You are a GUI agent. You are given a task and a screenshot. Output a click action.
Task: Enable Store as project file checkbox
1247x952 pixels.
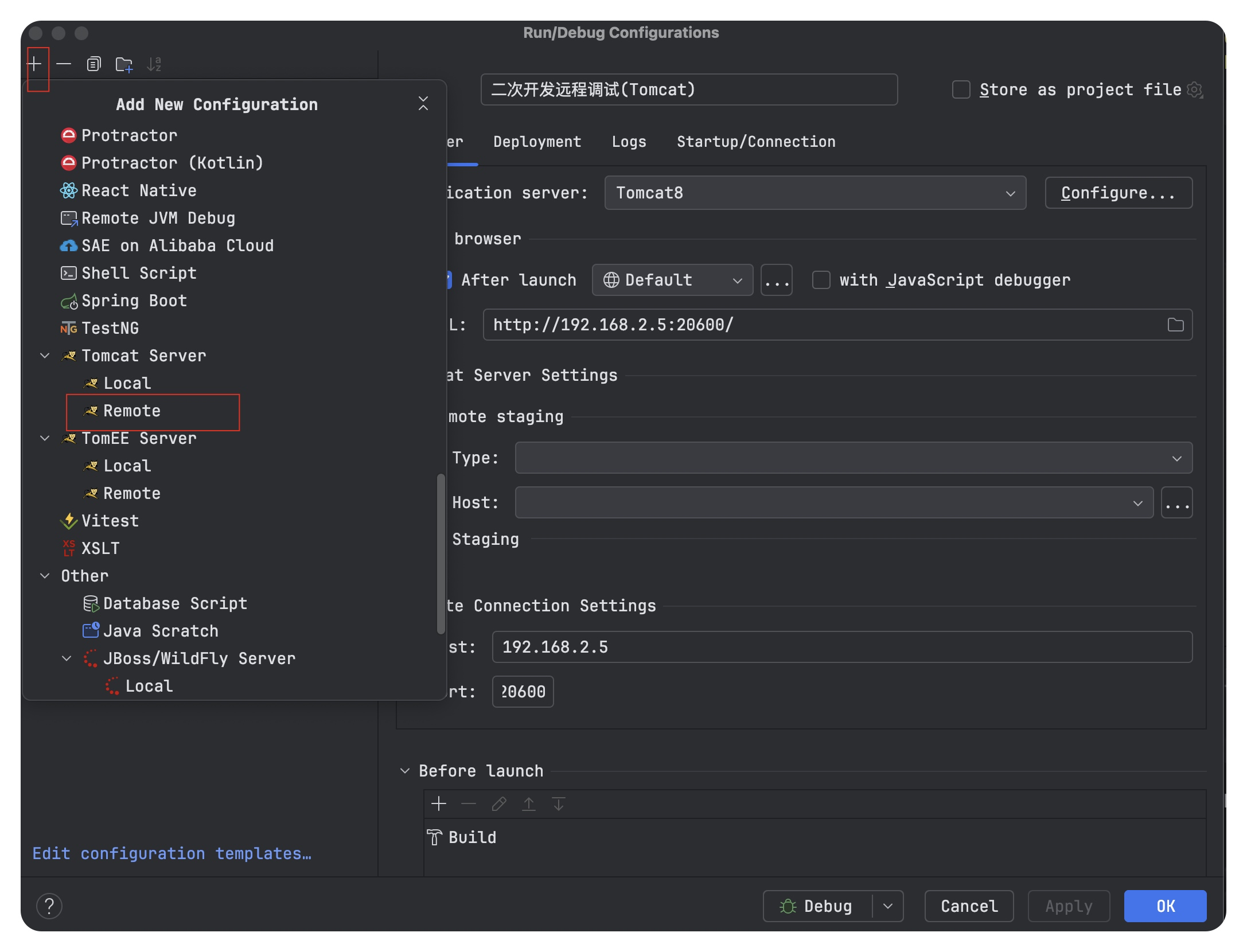(x=961, y=90)
